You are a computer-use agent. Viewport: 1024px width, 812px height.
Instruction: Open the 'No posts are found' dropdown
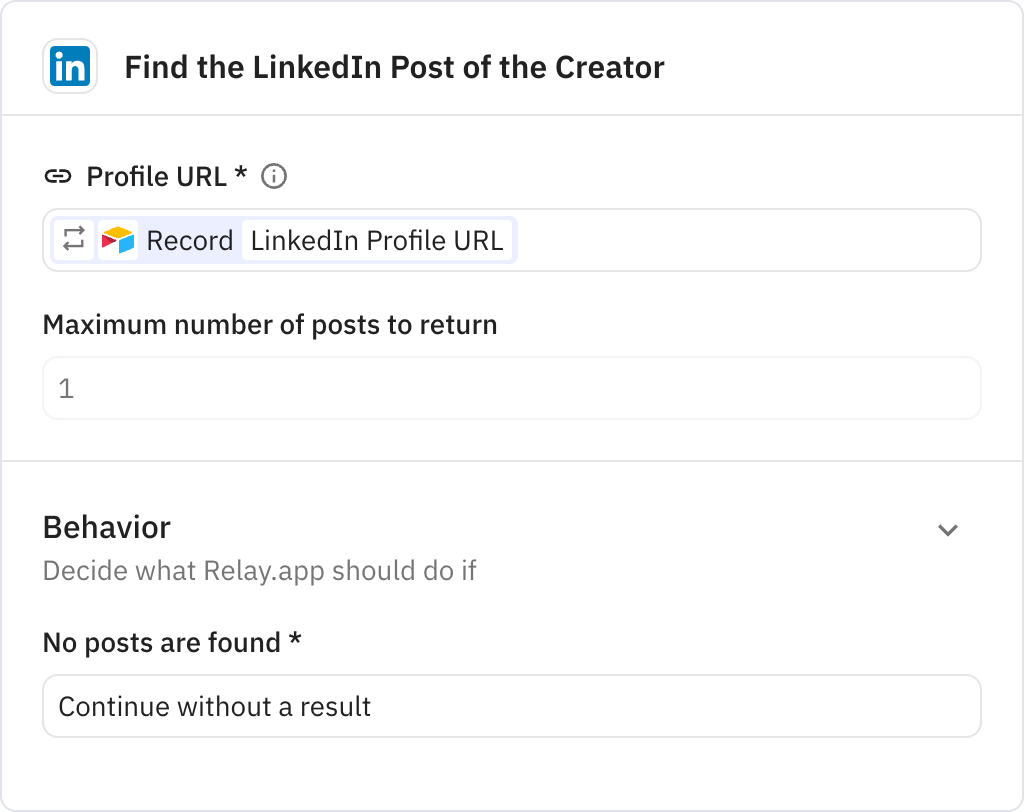[511, 706]
